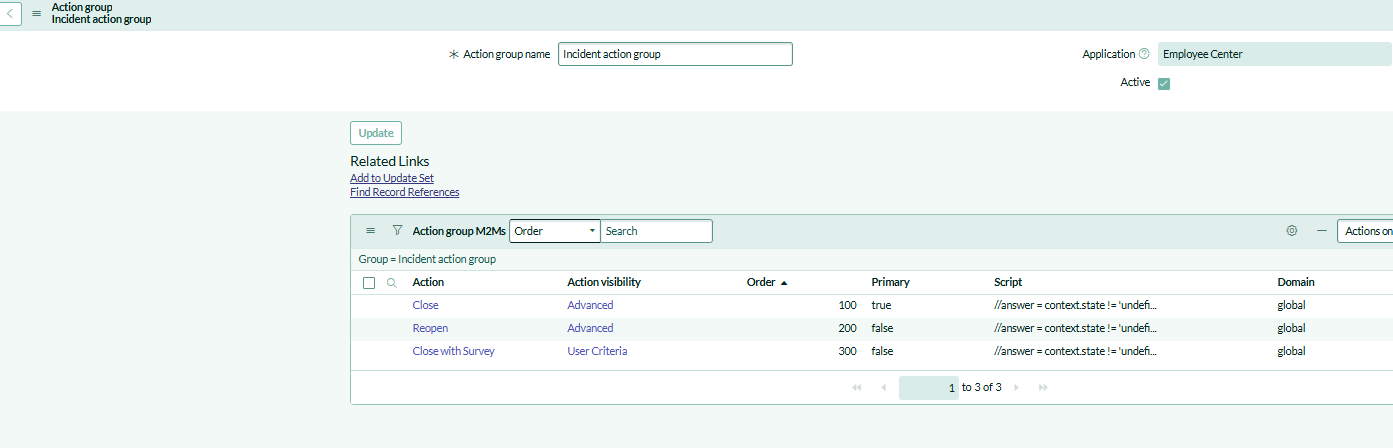1393x448 pixels.
Task: Open the form context menu hamburger icon
Action: pos(37,14)
